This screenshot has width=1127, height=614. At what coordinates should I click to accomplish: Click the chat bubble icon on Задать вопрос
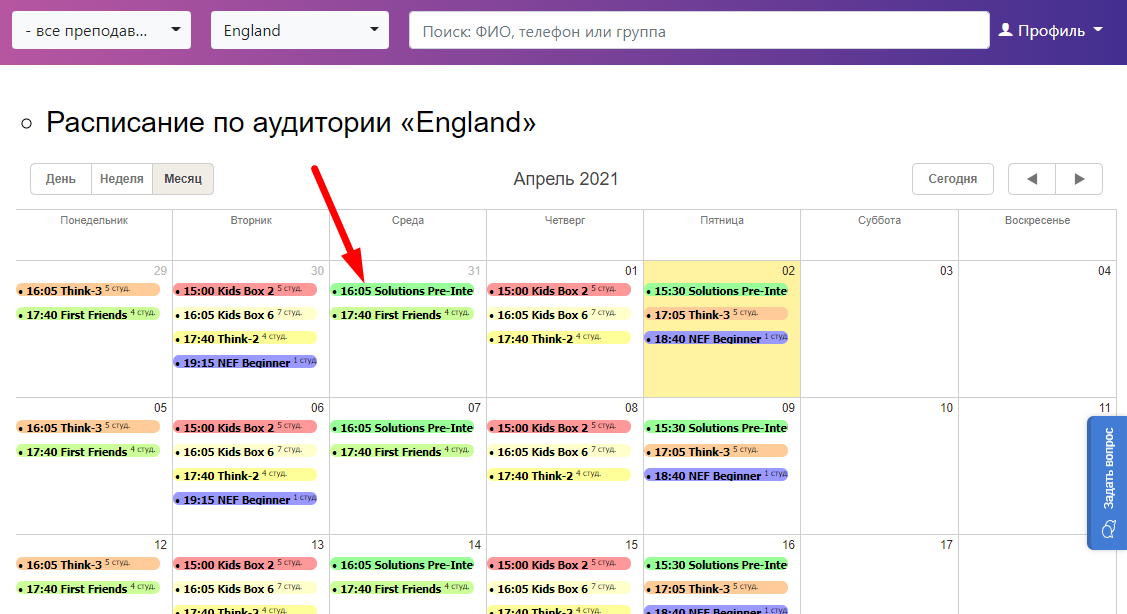pos(1108,529)
